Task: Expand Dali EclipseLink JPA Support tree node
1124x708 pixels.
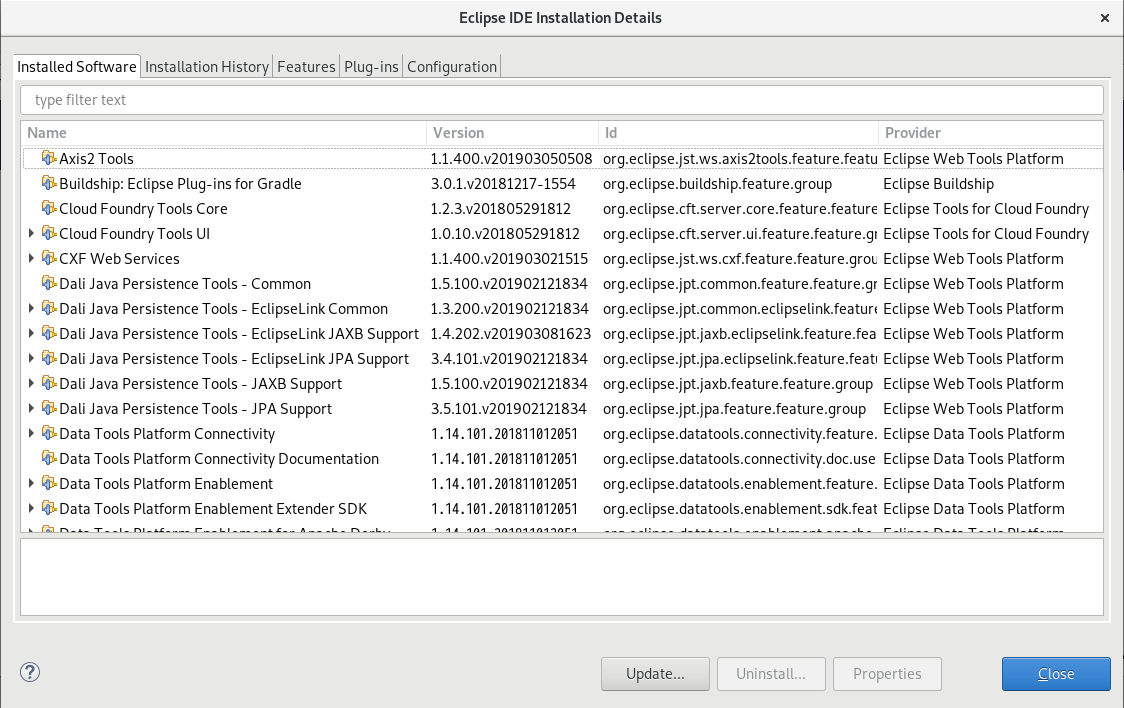Action: click(x=31, y=358)
